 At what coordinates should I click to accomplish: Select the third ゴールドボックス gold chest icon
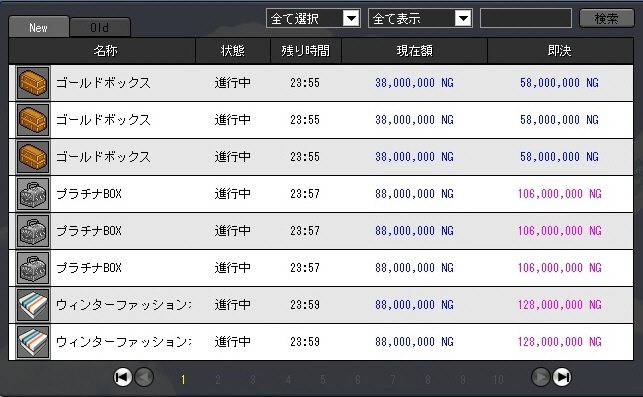(33, 157)
